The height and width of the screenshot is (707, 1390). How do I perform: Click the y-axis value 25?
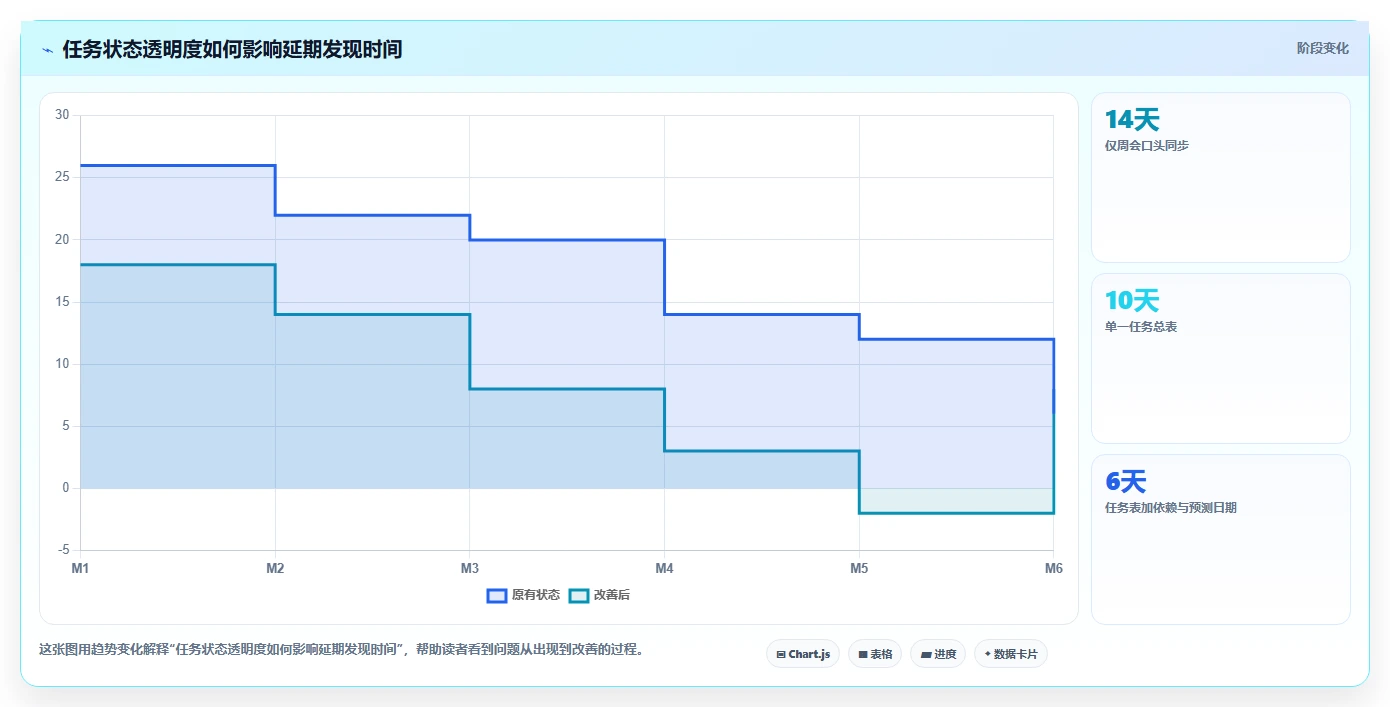(x=62, y=177)
